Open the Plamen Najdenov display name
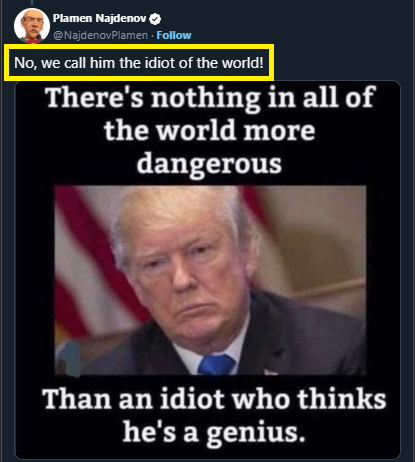Viewport: 415px width, 462px height. click(99, 18)
